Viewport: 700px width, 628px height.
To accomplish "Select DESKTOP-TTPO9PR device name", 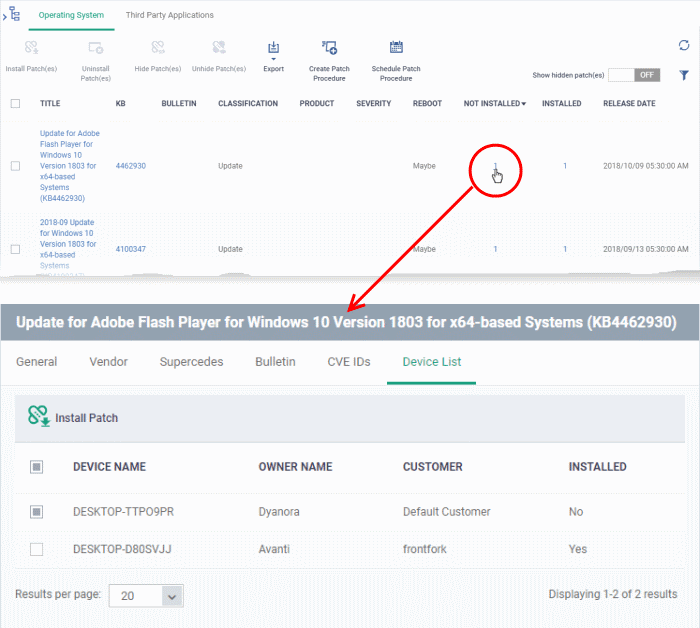I will point(124,512).
